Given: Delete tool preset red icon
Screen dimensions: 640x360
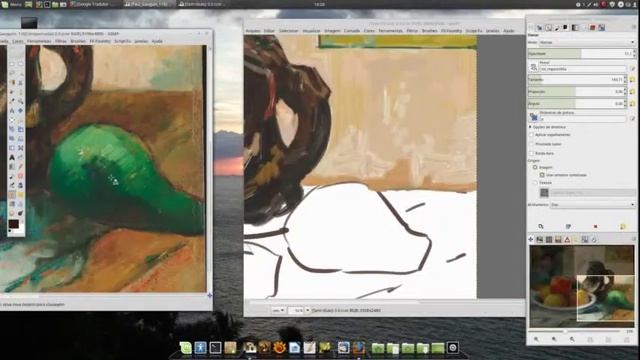Looking at the screenshot, I should pos(596,226).
